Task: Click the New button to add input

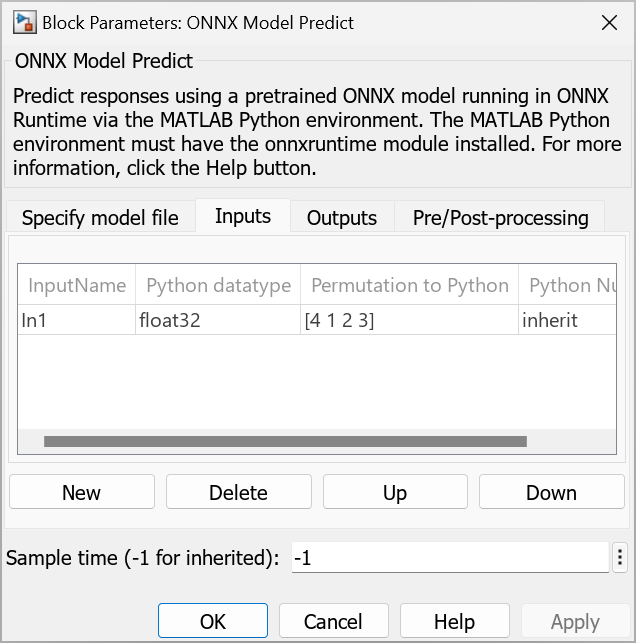Action: [82, 492]
